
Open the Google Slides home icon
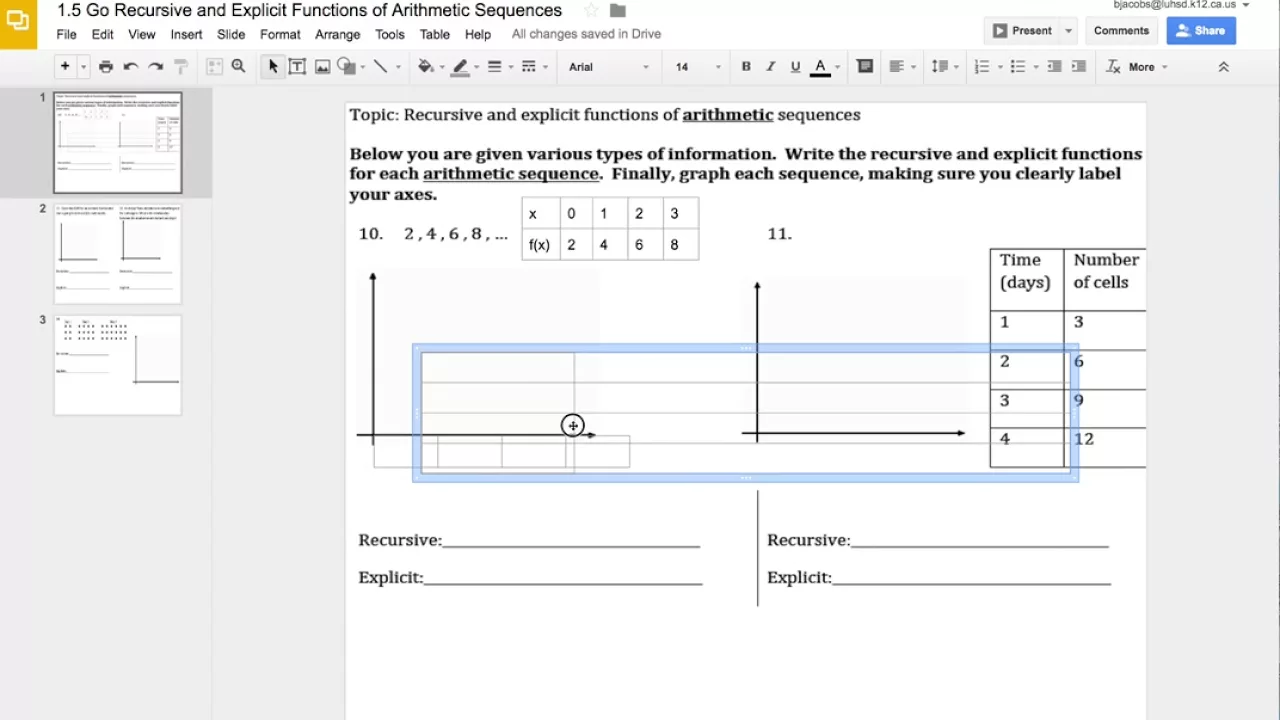point(18,24)
